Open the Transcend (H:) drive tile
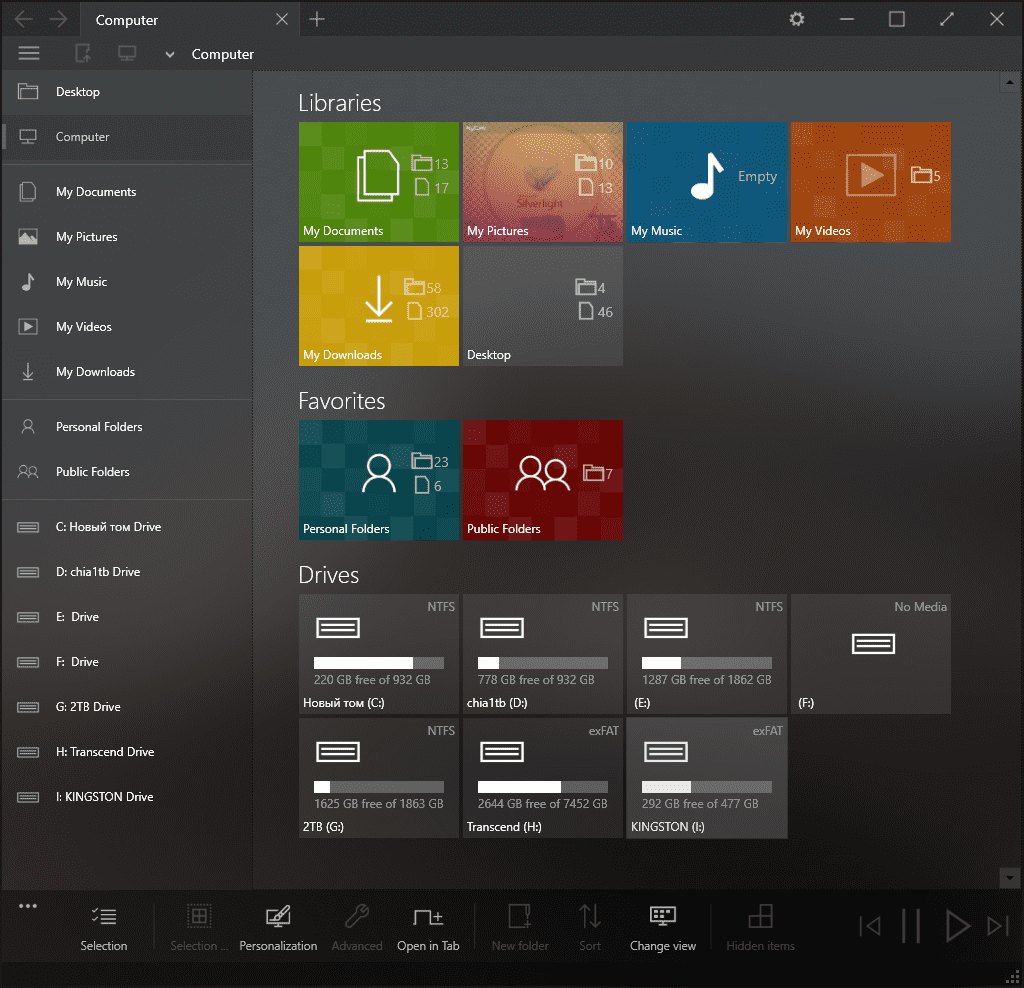Viewport: 1024px width, 988px height. [542, 778]
